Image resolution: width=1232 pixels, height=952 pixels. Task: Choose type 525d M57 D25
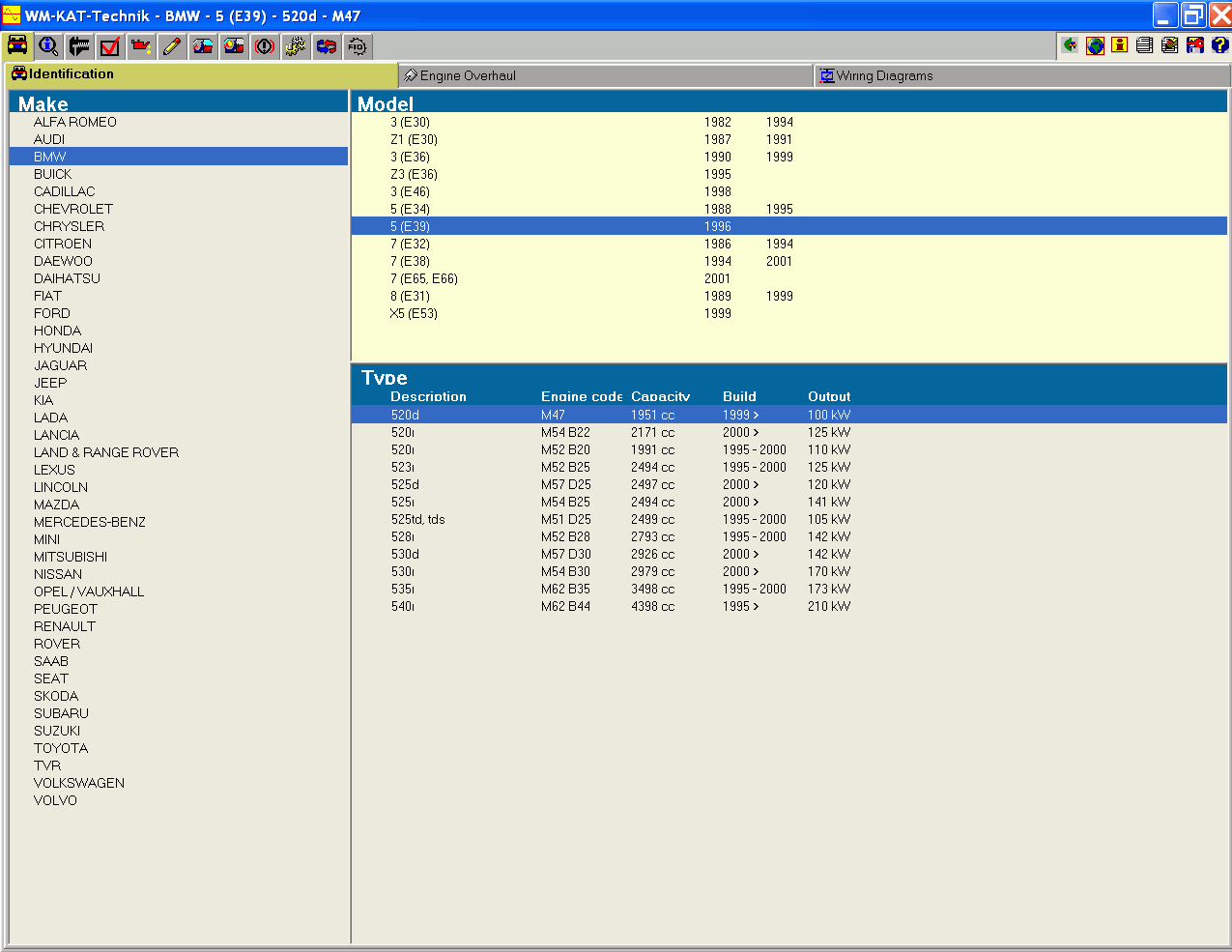coord(789,484)
